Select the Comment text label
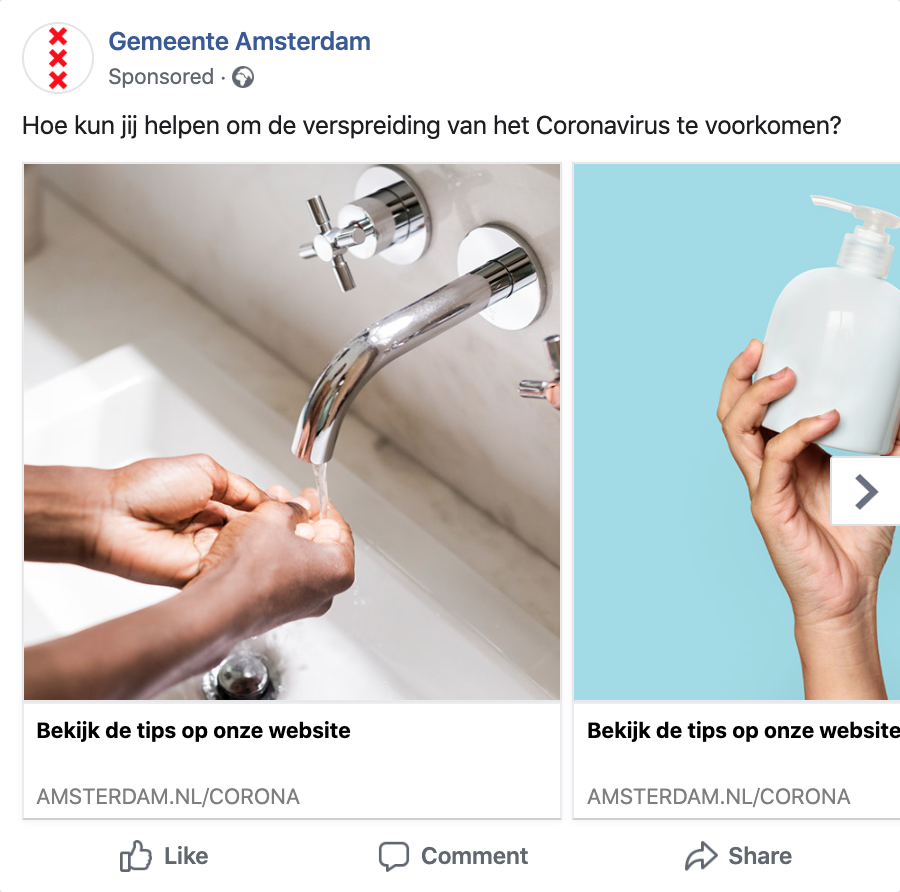 [x=474, y=856]
